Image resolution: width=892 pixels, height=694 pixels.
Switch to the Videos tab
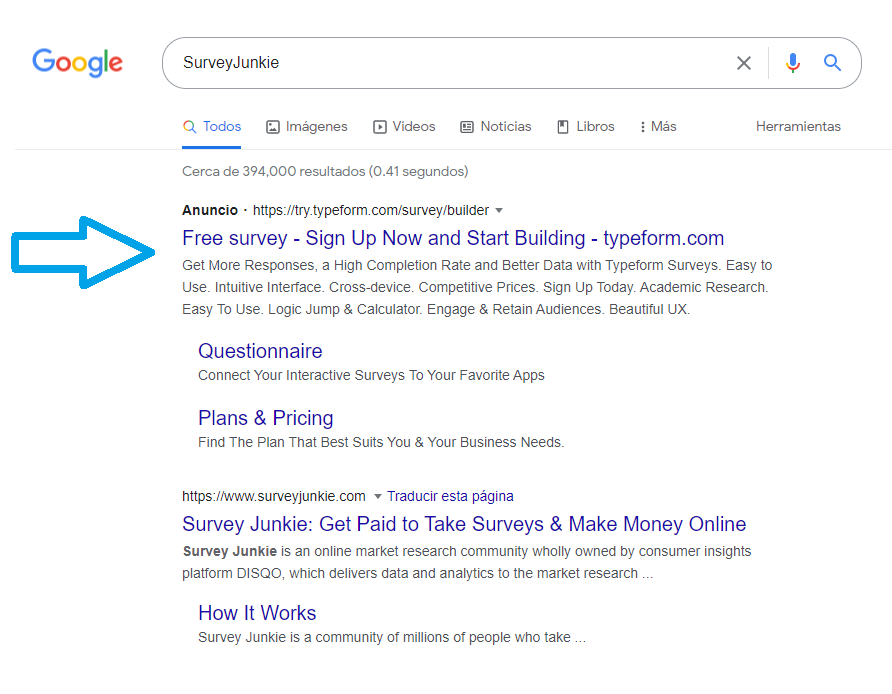click(404, 126)
